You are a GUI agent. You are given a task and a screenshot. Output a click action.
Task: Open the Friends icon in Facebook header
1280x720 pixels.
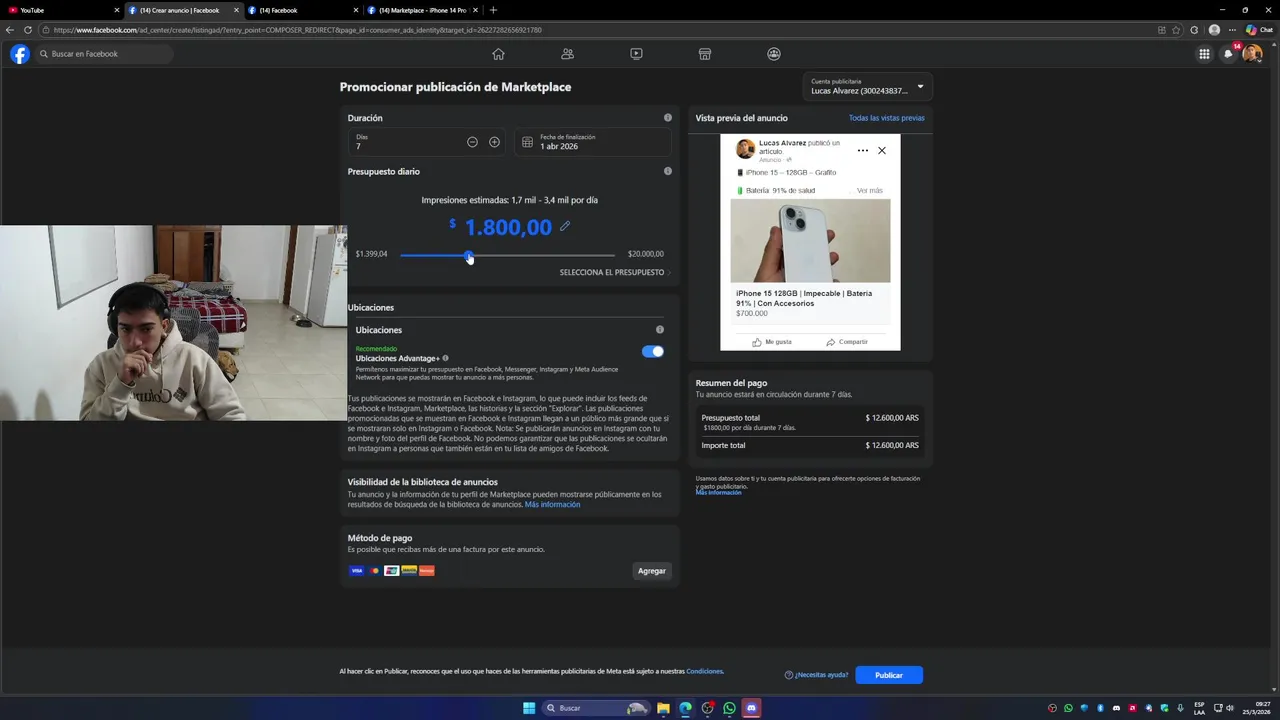click(567, 54)
